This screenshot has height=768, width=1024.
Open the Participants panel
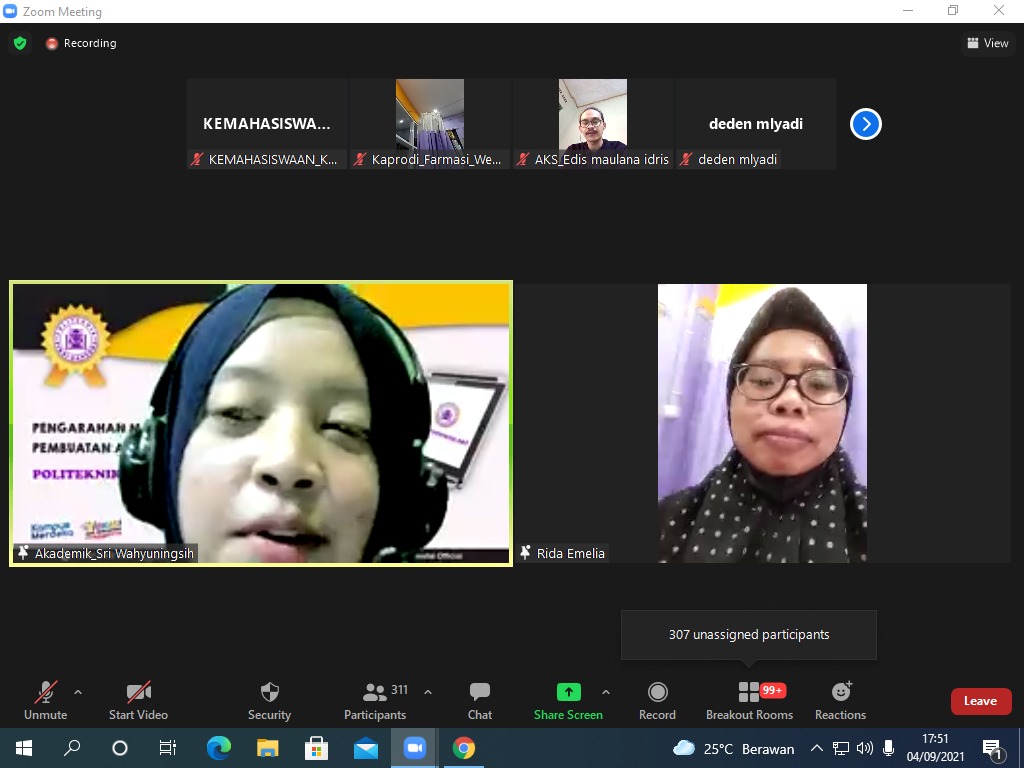click(375, 701)
